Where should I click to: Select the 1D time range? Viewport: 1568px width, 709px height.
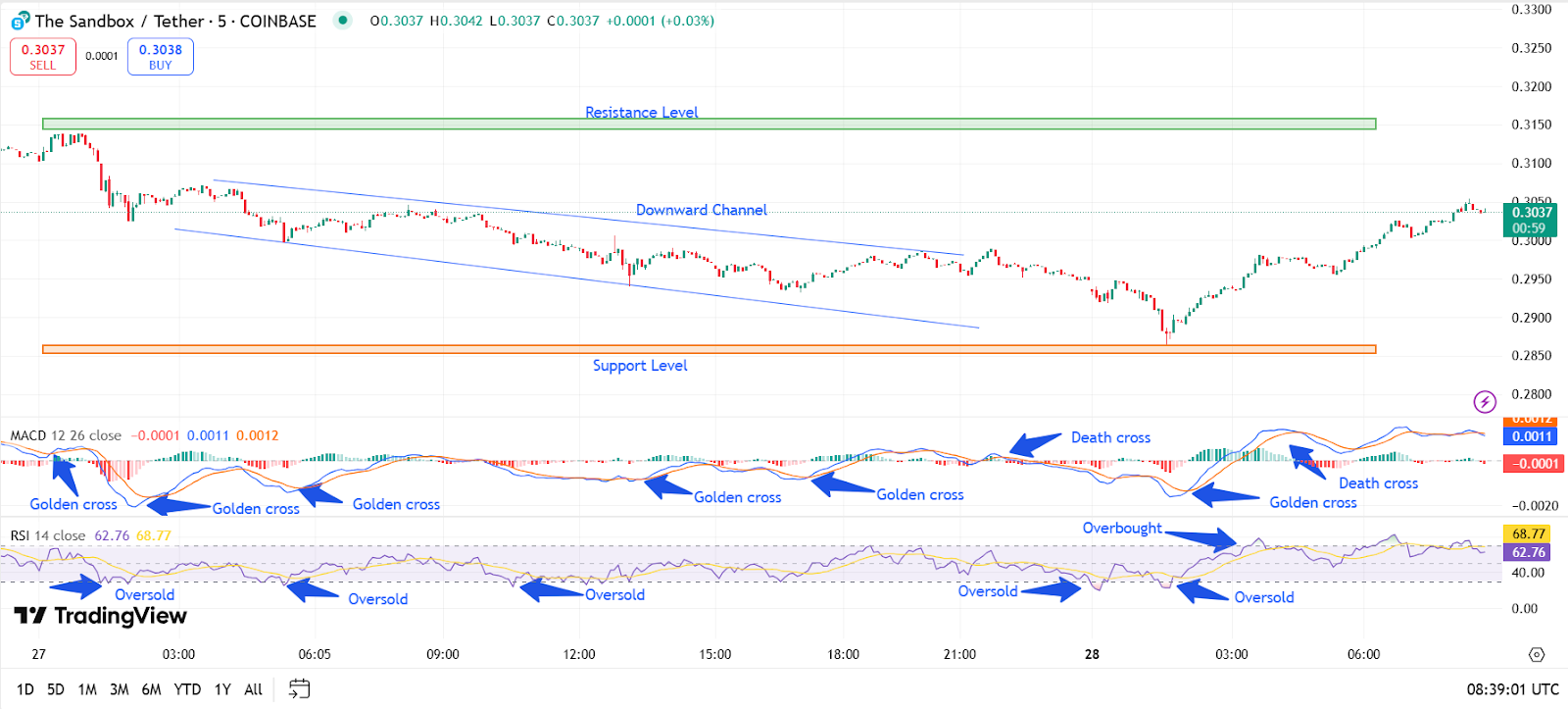click(x=25, y=689)
